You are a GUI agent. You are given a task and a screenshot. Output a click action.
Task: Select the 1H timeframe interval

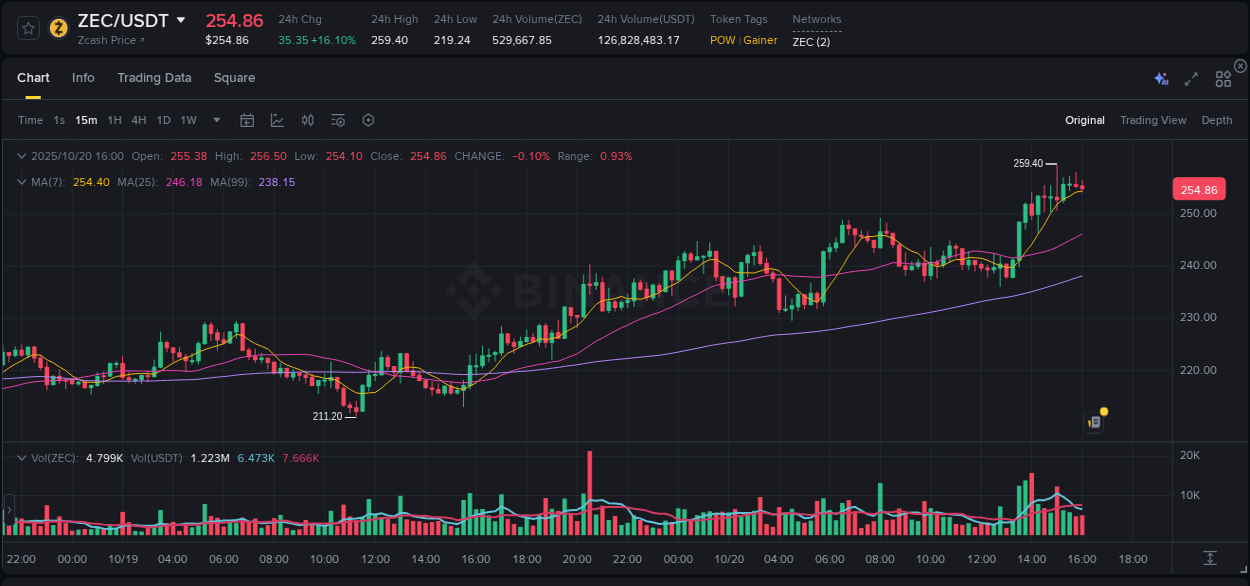pos(114,120)
